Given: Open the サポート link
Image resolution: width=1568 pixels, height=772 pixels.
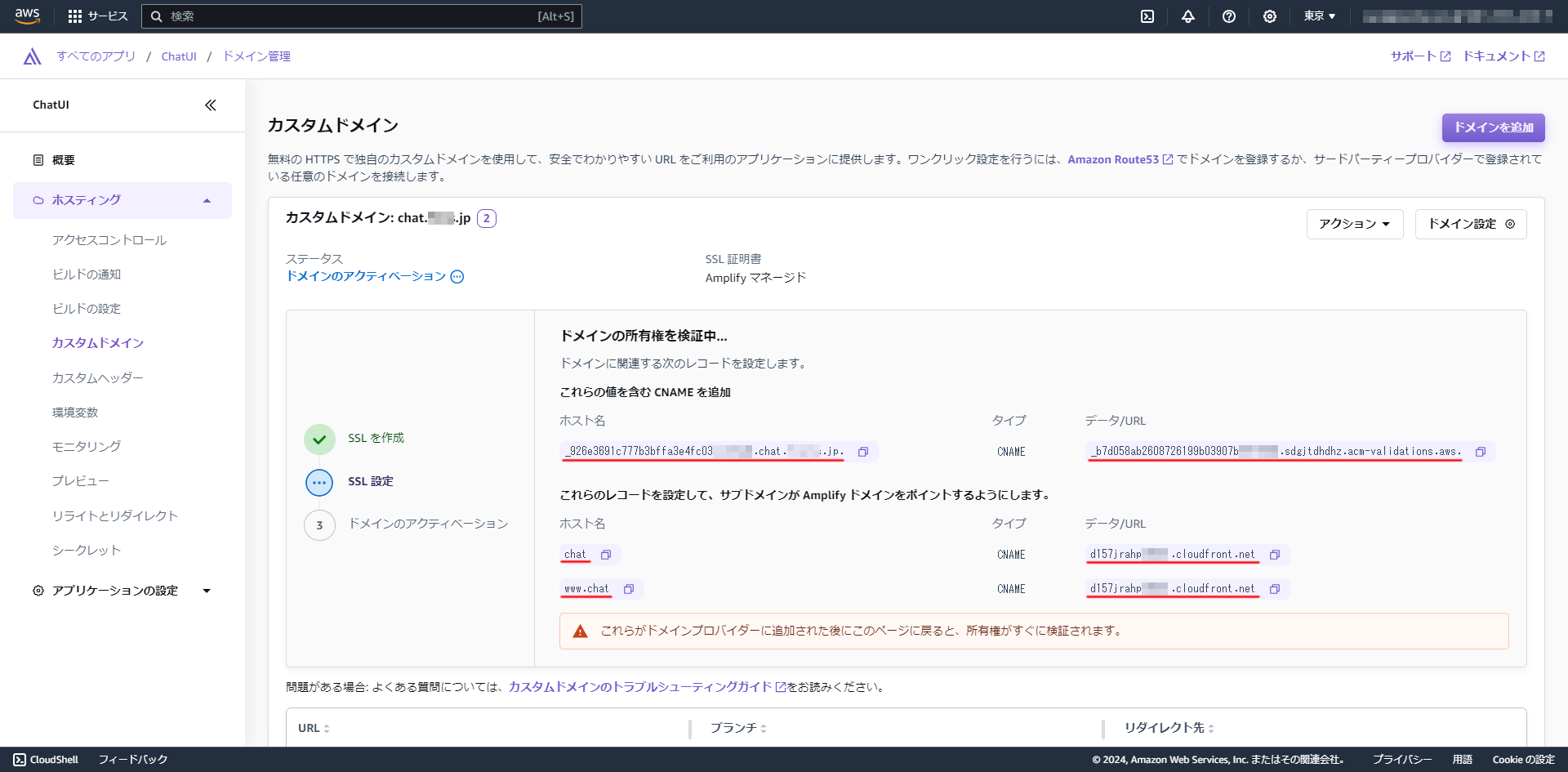Looking at the screenshot, I should pos(1421,56).
